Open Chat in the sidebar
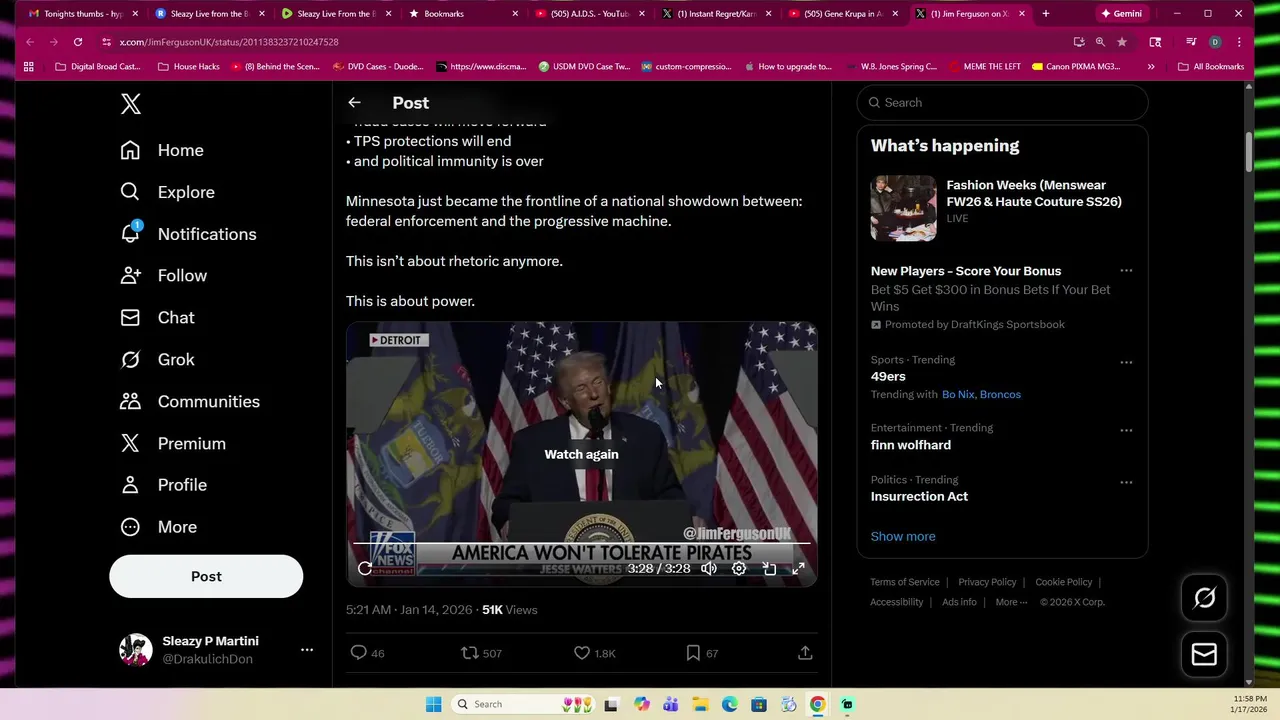Viewport: 1280px width, 720px height. coord(157,318)
